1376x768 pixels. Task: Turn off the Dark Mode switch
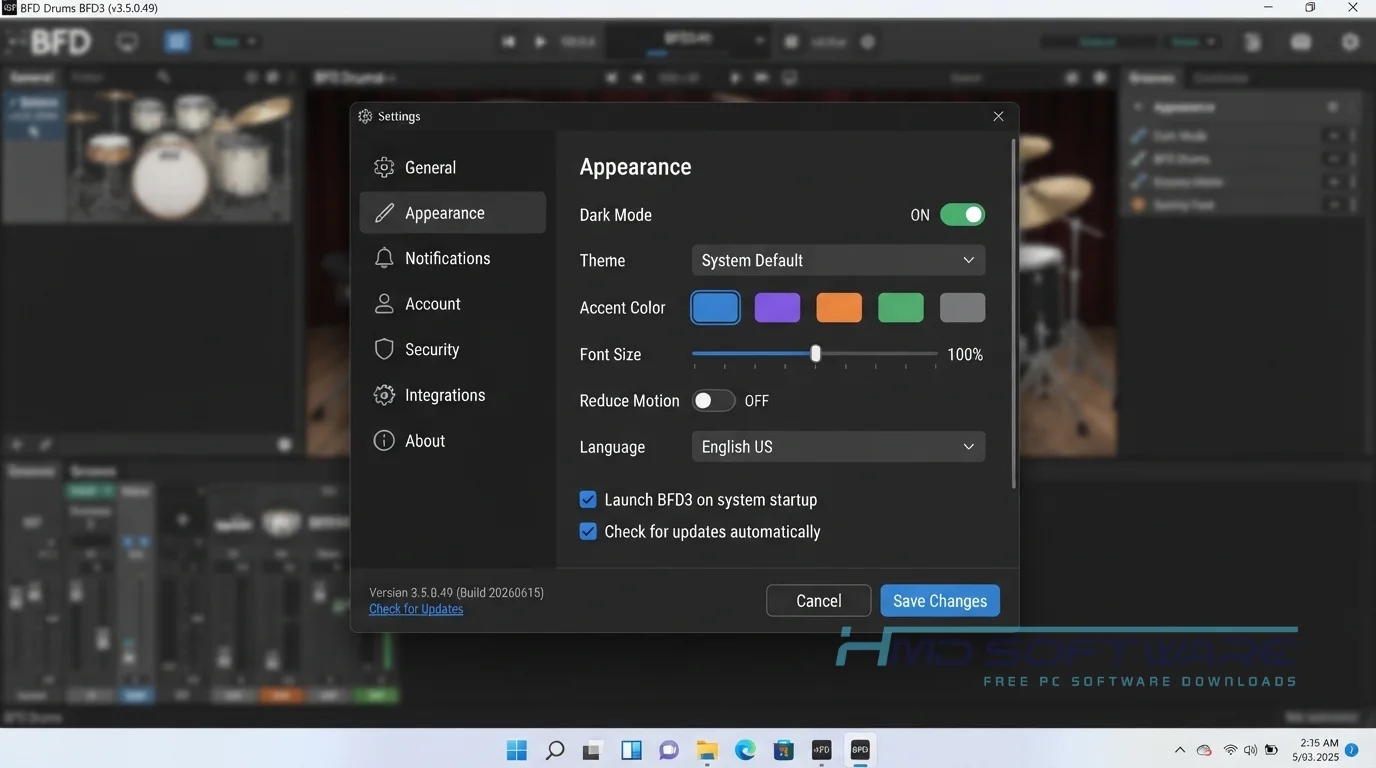tap(962, 215)
